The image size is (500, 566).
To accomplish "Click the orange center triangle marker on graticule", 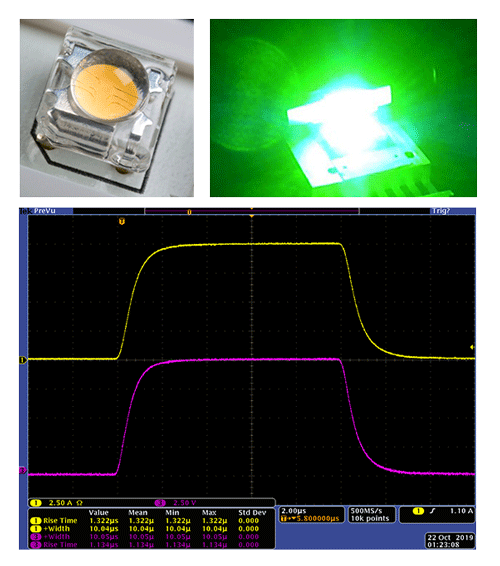I will point(252,216).
